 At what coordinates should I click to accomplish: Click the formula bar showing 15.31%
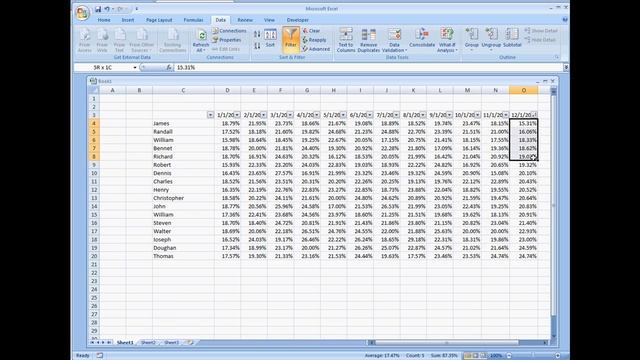tap(369, 68)
